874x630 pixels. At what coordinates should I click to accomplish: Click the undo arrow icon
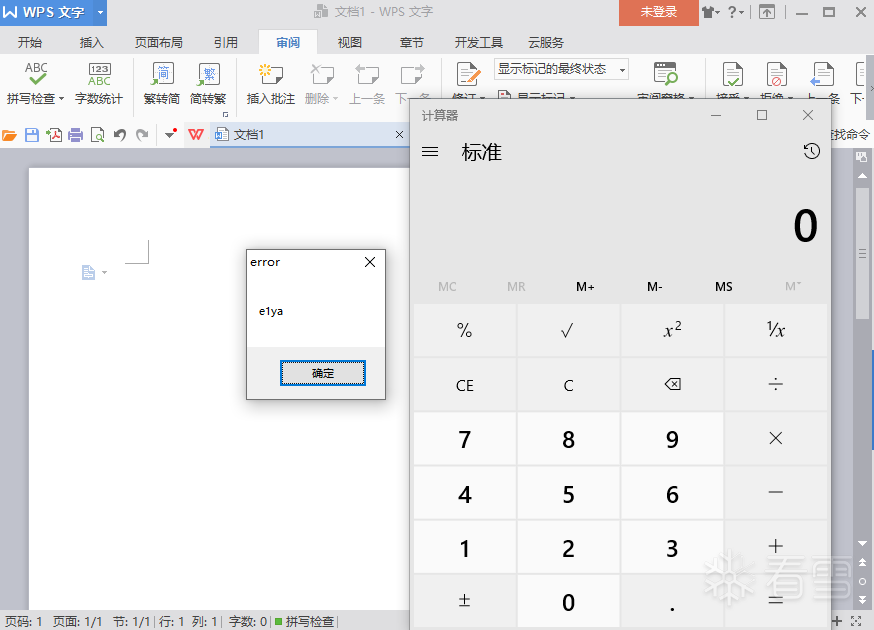[x=120, y=135]
